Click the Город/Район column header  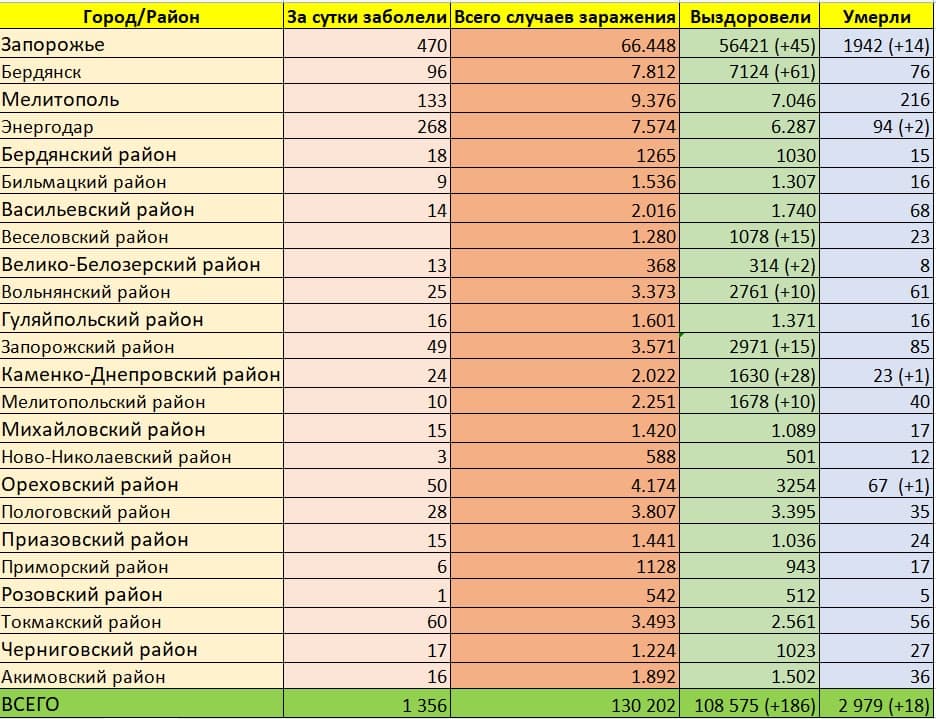tap(141, 17)
